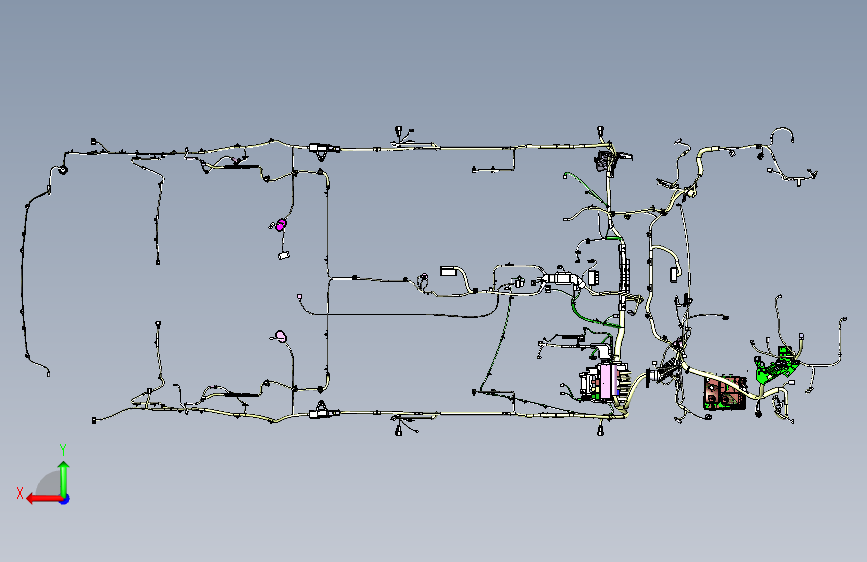Select the magenta connector part in harness
The width and height of the screenshot is (867, 562).
click(281, 225)
